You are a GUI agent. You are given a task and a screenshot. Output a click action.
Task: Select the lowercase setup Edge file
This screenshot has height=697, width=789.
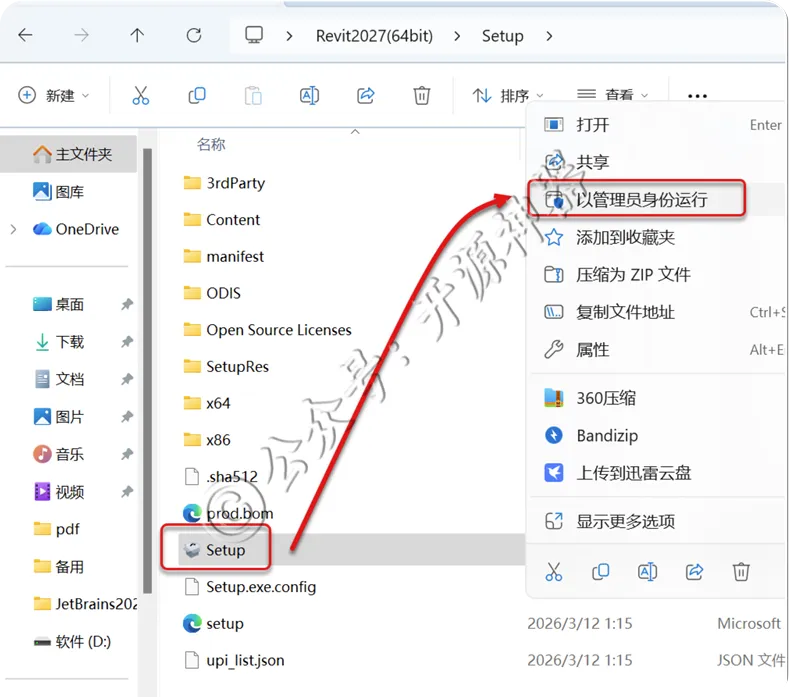213,624
